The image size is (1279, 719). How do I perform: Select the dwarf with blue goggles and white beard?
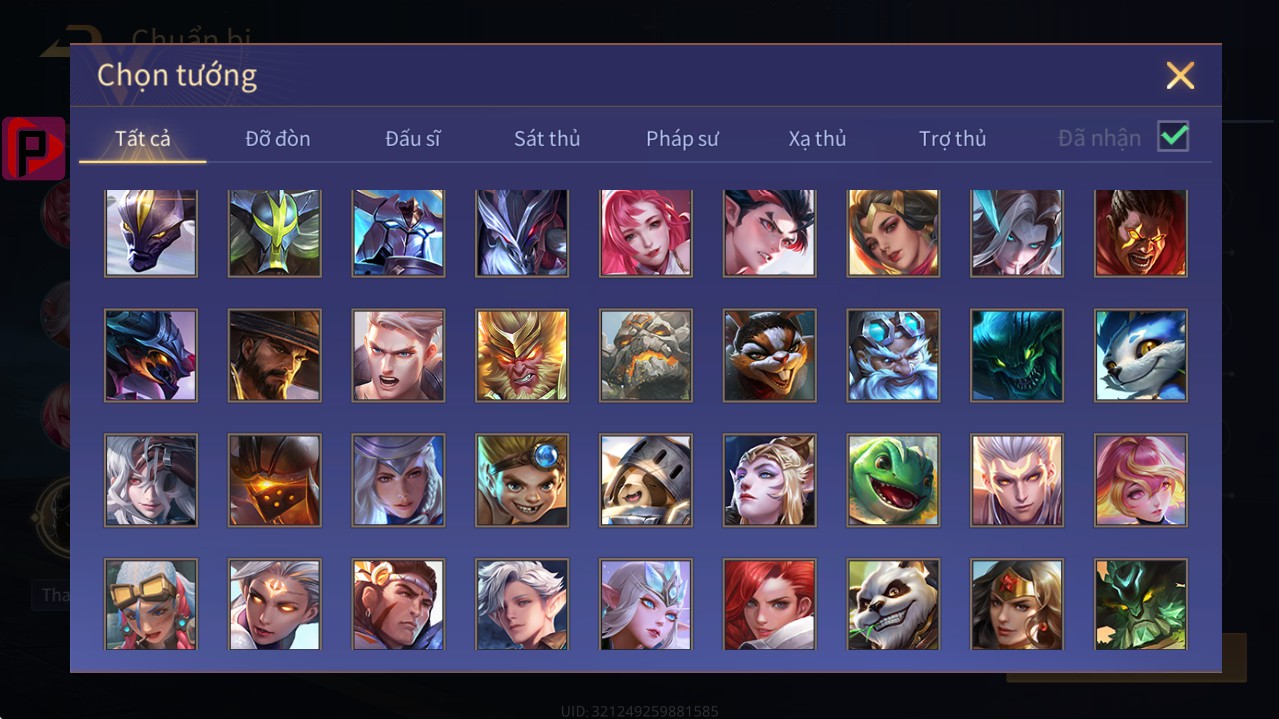pyautogui.click(x=893, y=356)
